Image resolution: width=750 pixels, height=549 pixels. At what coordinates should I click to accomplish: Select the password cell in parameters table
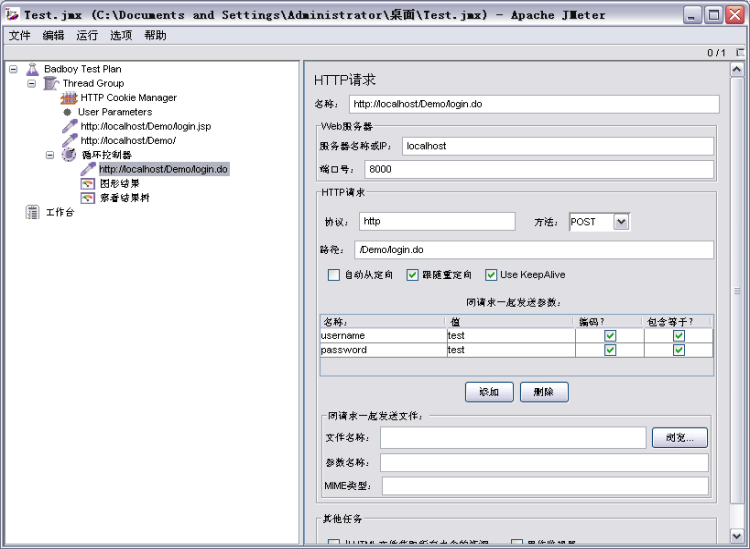pyautogui.click(x=383, y=350)
